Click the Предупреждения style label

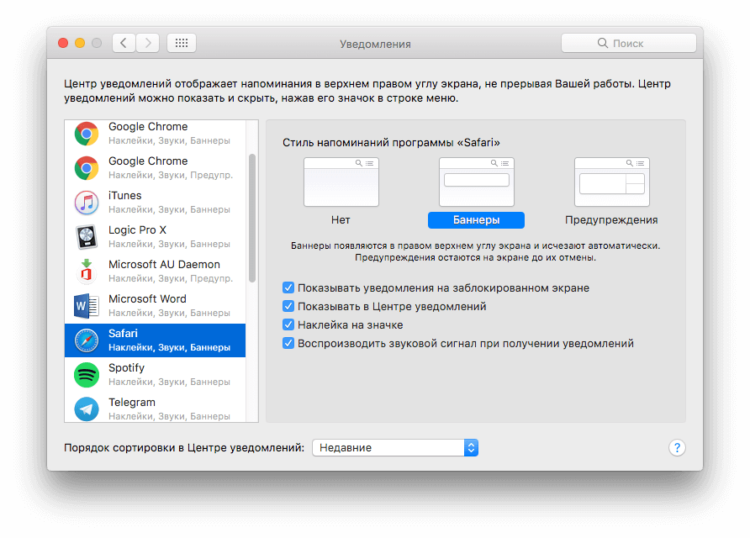(x=611, y=220)
